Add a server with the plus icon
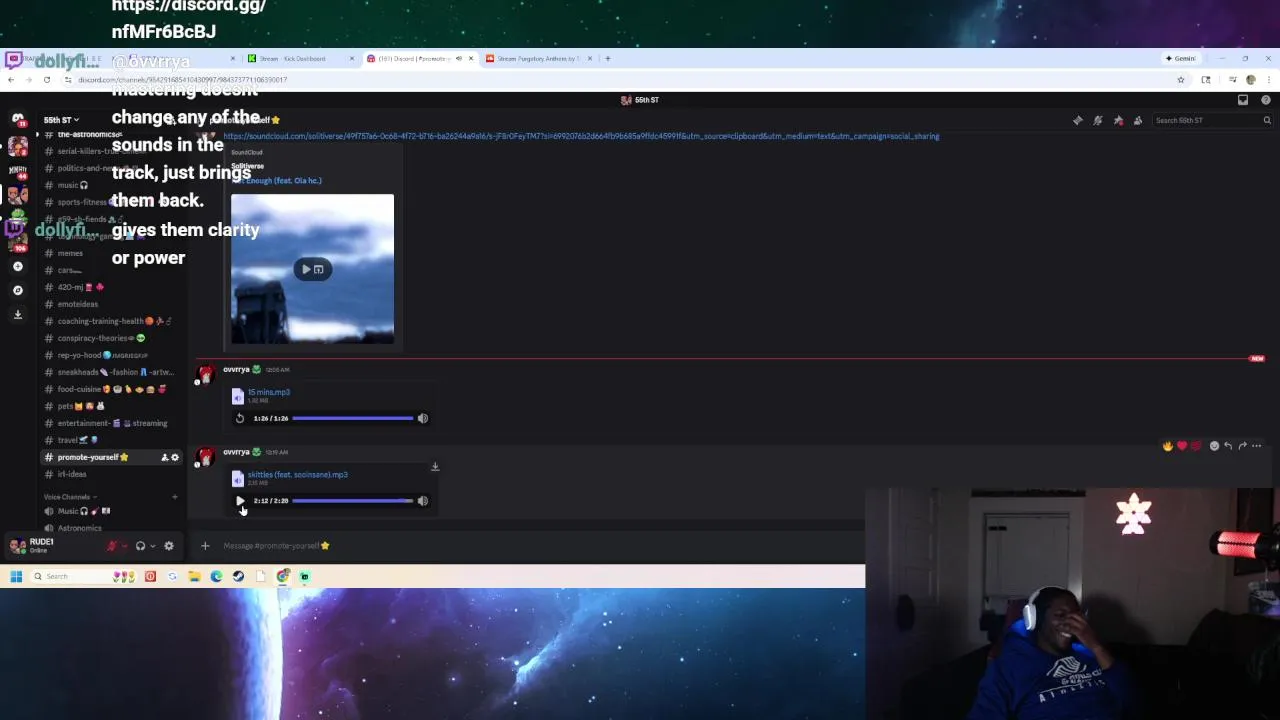The image size is (1280, 720). pos(18,267)
